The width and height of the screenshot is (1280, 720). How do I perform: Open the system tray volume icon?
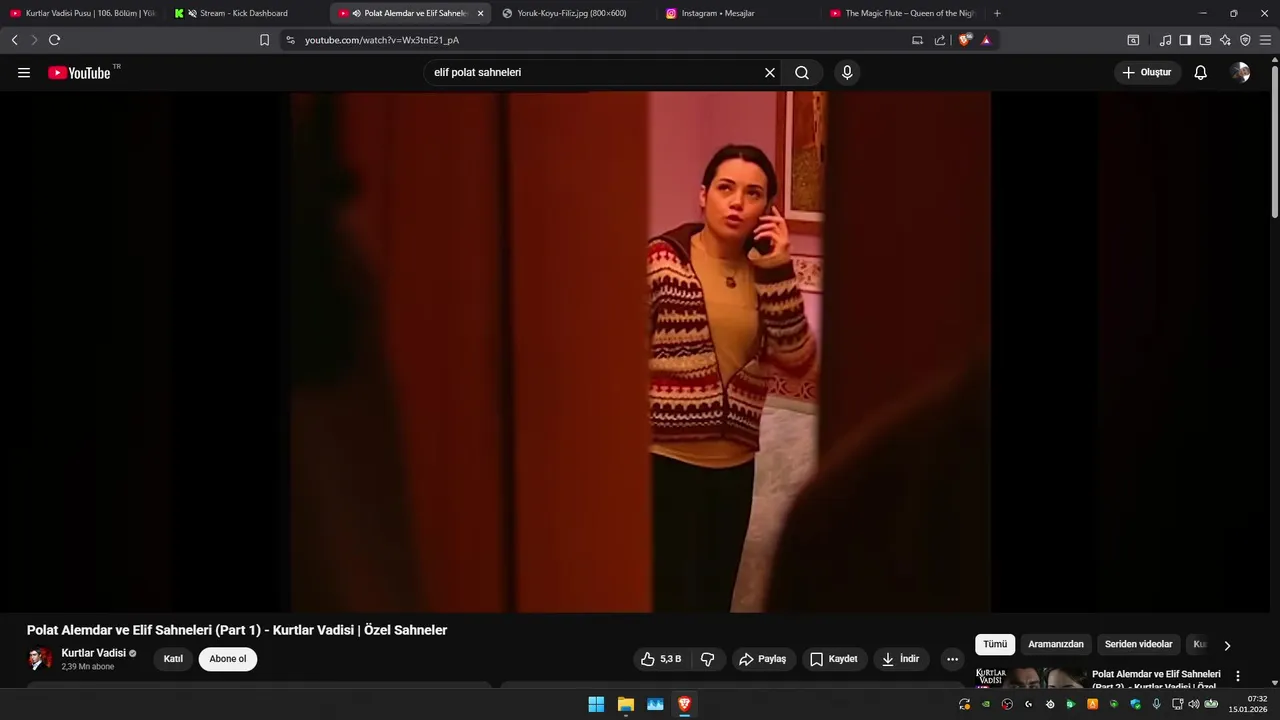tap(1193, 704)
